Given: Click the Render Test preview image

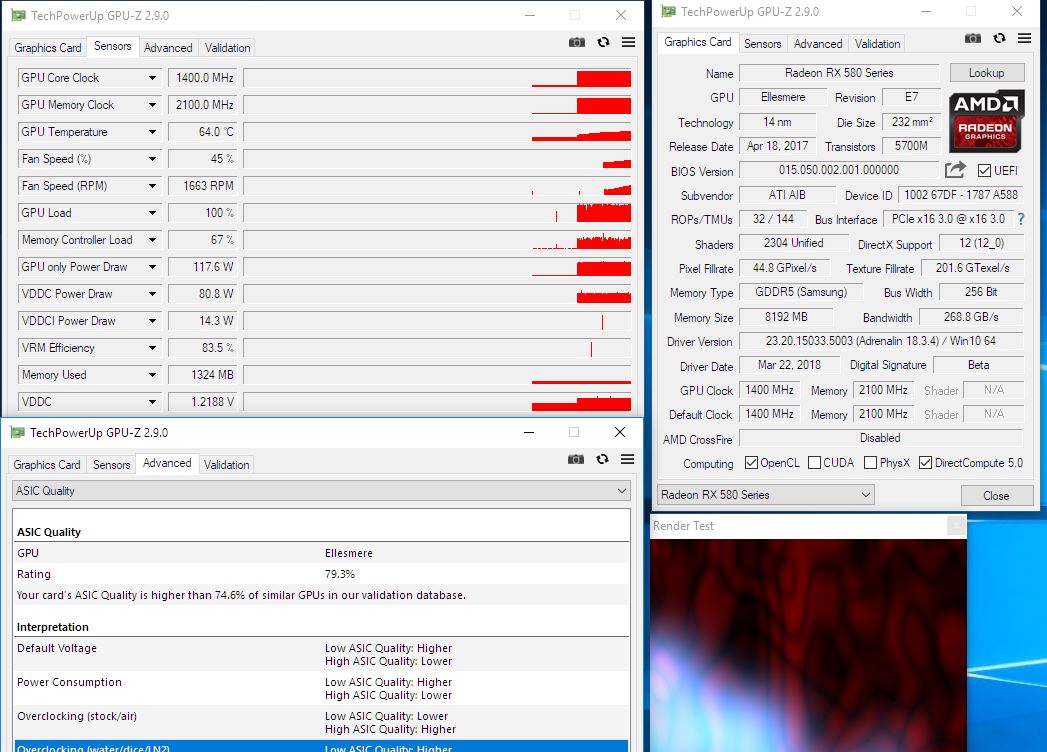Looking at the screenshot, I should 808,645.
